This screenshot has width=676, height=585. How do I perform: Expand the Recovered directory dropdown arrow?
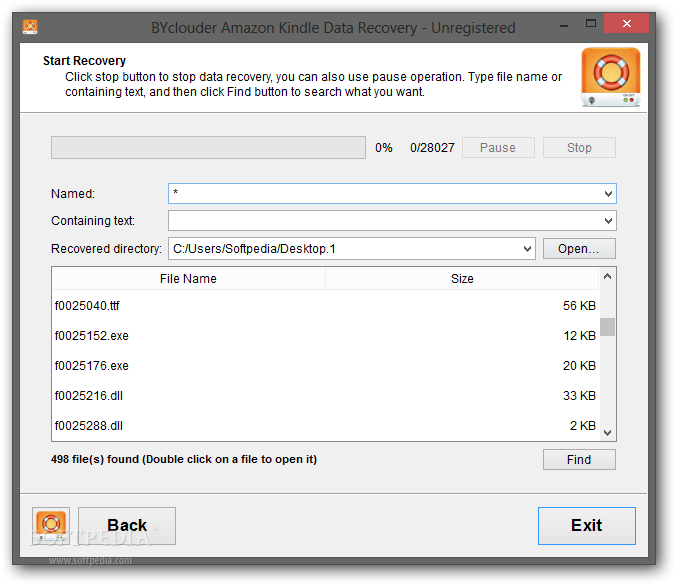point(527,249)
